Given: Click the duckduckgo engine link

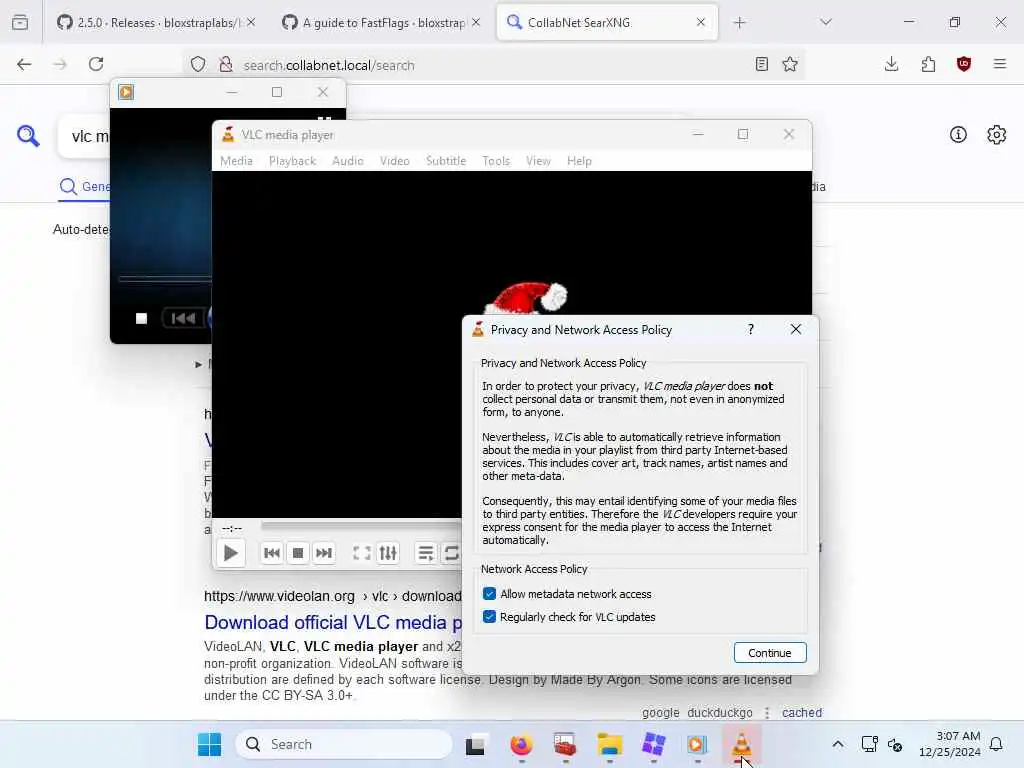Looking at the screenshot, I should 720,712.
